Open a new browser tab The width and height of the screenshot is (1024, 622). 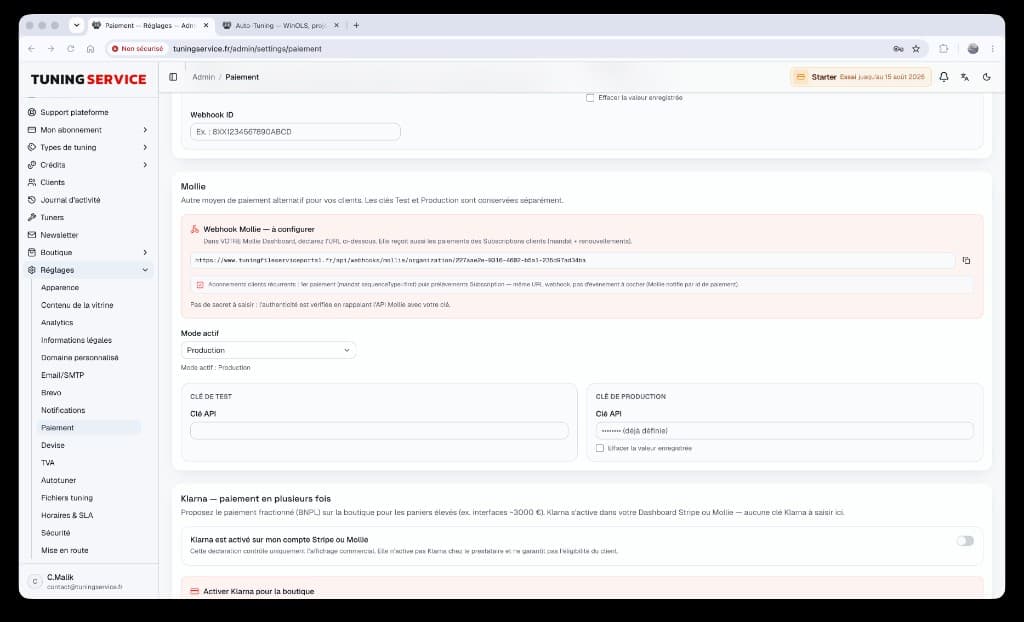pos(356,25)
